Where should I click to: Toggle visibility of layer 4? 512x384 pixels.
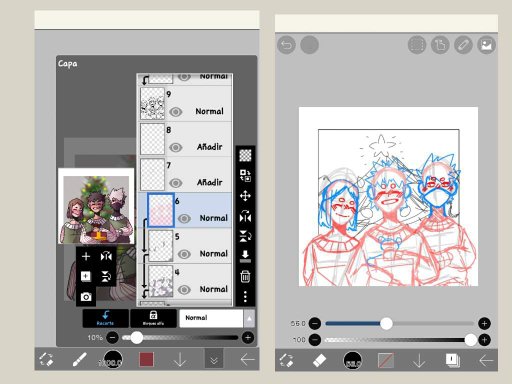click(184, 289)
